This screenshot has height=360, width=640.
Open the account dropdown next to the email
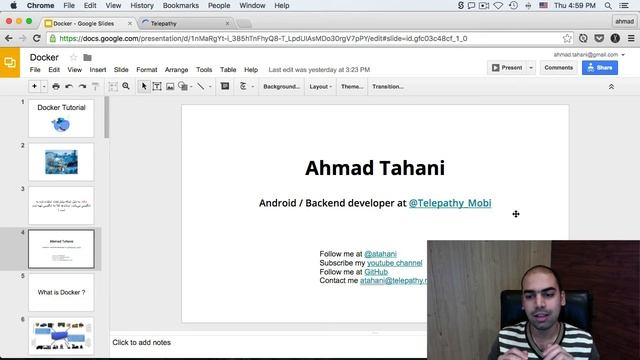[x=623, y=55]
